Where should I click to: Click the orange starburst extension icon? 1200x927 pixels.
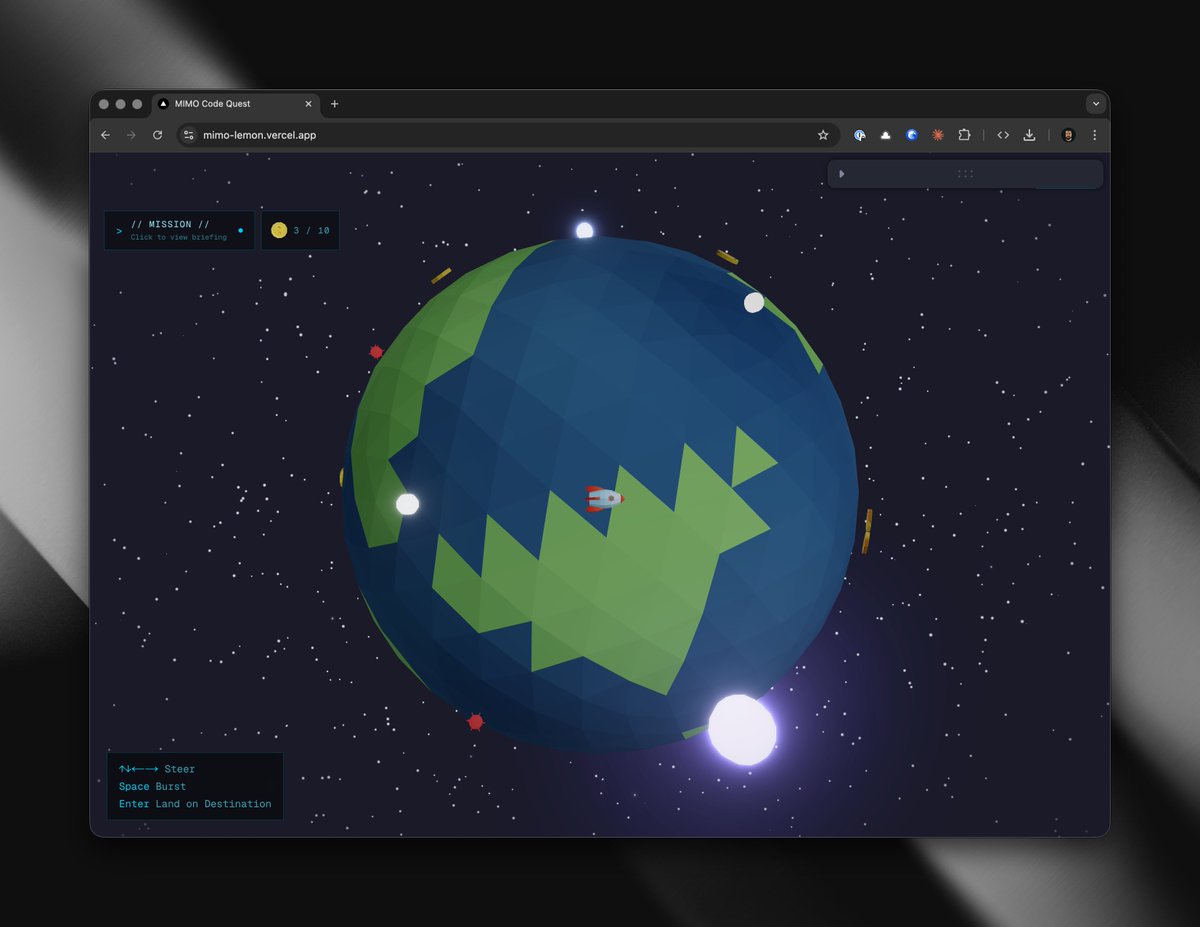click(938, 135)
